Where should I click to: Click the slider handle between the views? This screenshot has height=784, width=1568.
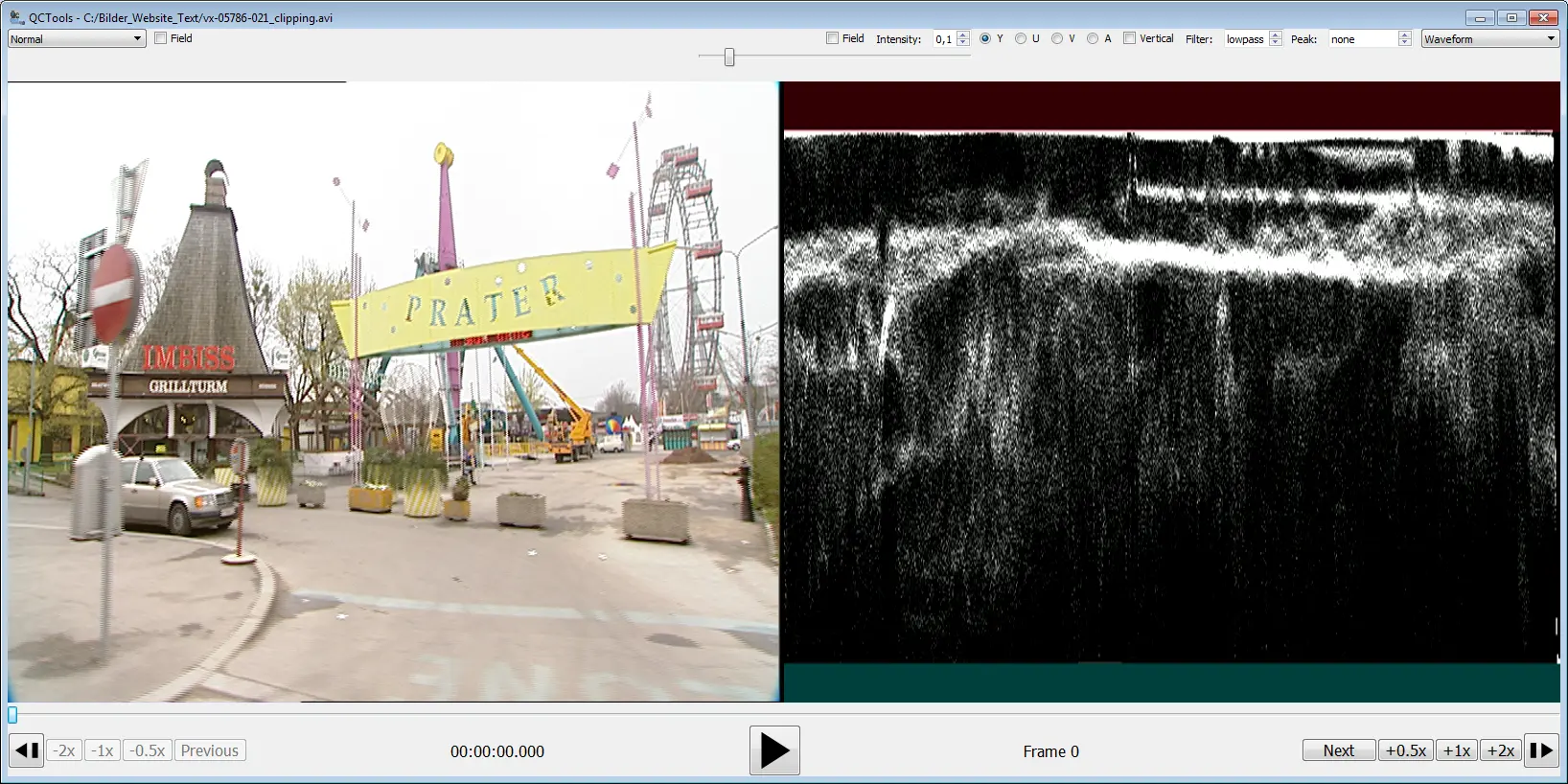(x=729, y=58)
